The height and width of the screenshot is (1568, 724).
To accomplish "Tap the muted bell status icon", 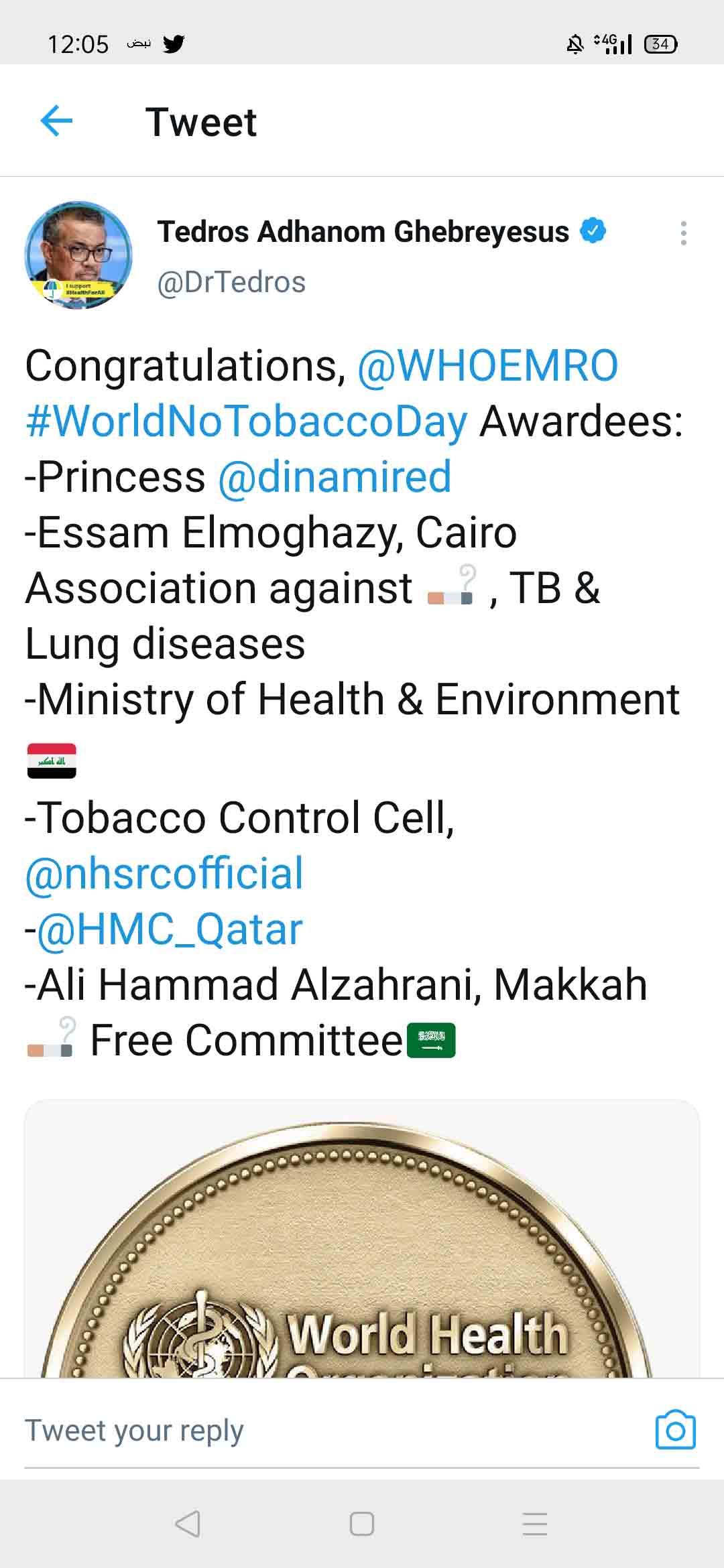I will 575,44.
